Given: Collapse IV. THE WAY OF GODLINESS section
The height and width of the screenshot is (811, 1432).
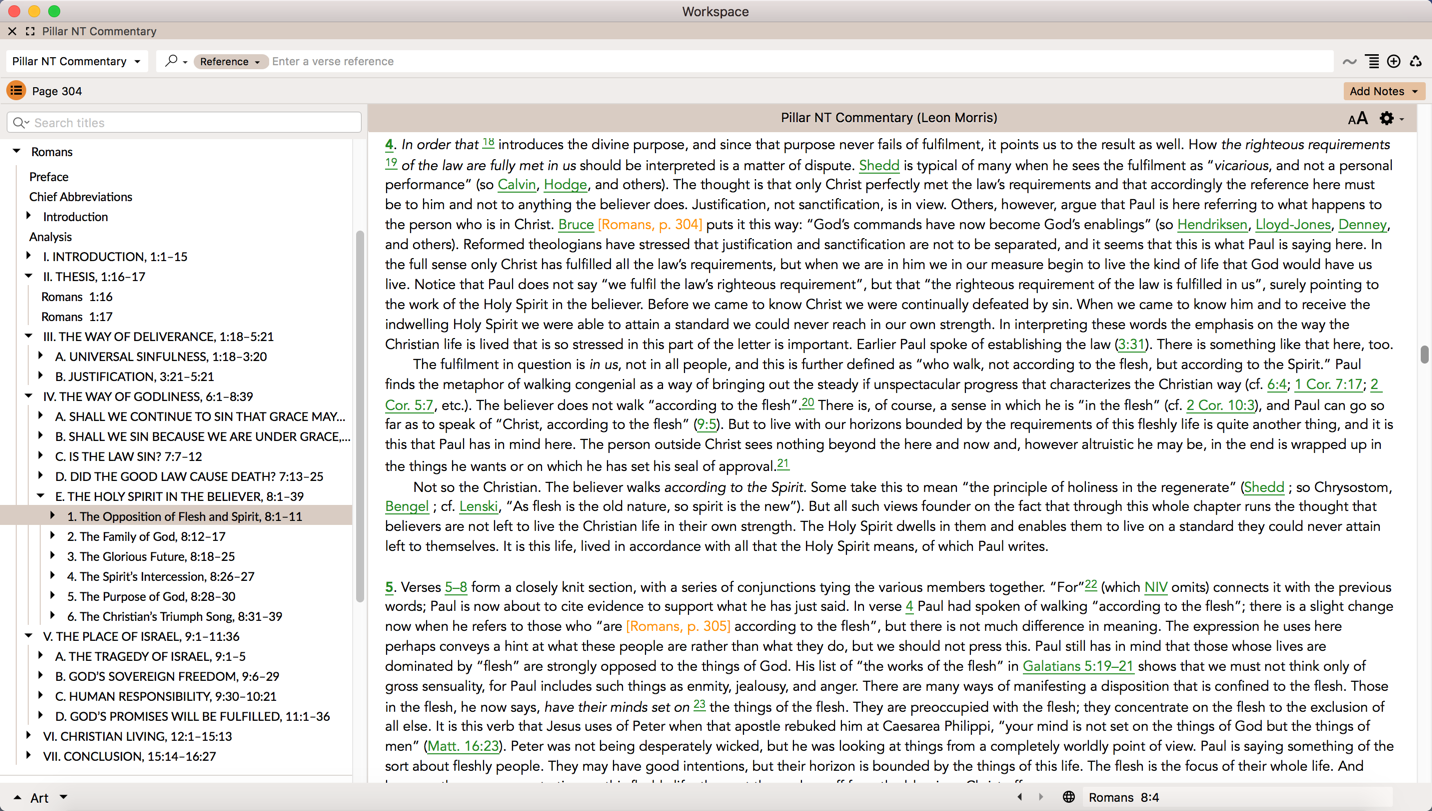Looking at the screenshot, I should click(x=29, y=397).
